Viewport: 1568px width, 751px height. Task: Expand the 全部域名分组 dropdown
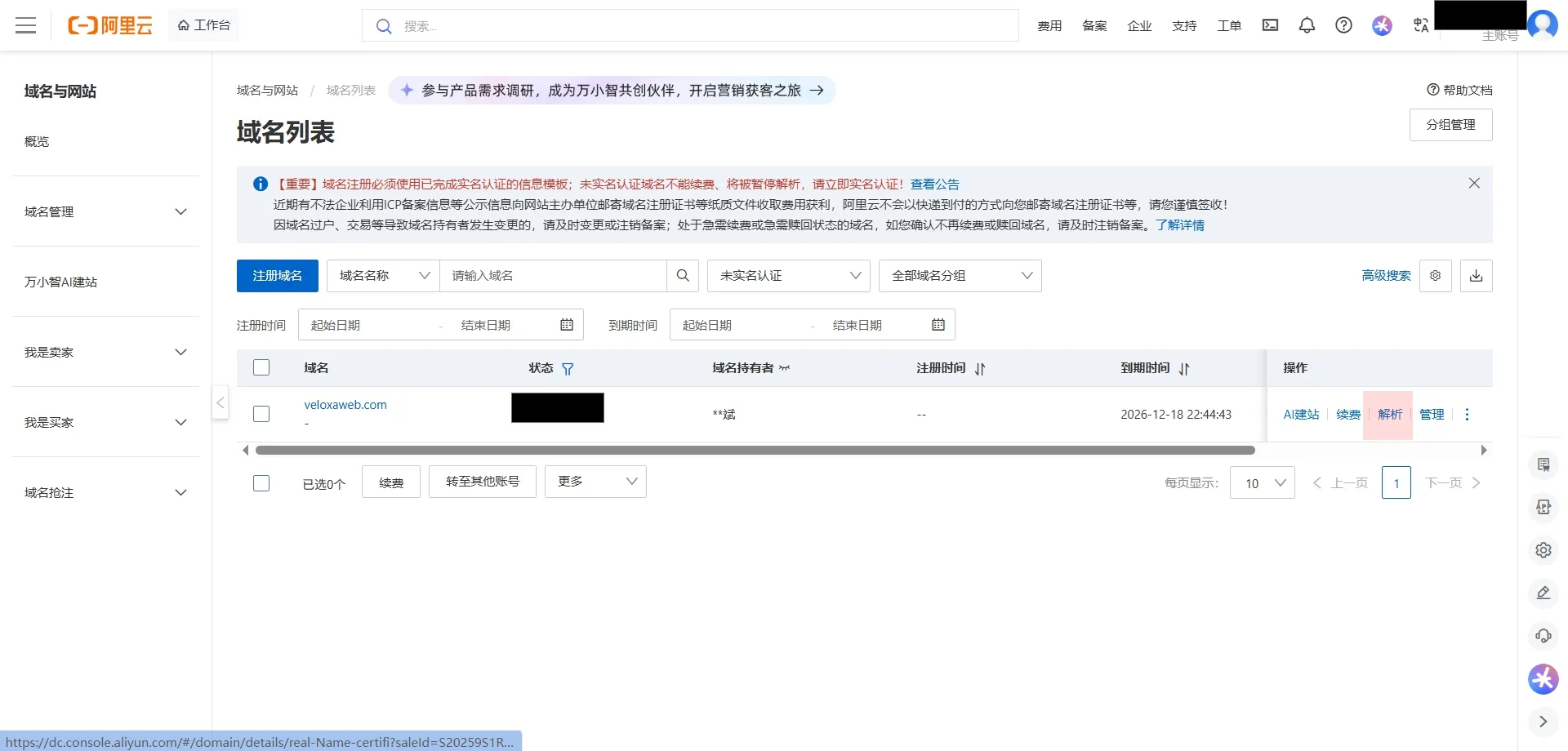[960, 276]
